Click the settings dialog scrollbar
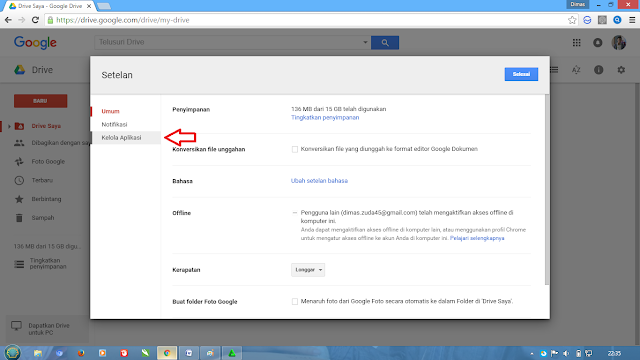Viewport: 640px width, 360px height. coord(547,190)
